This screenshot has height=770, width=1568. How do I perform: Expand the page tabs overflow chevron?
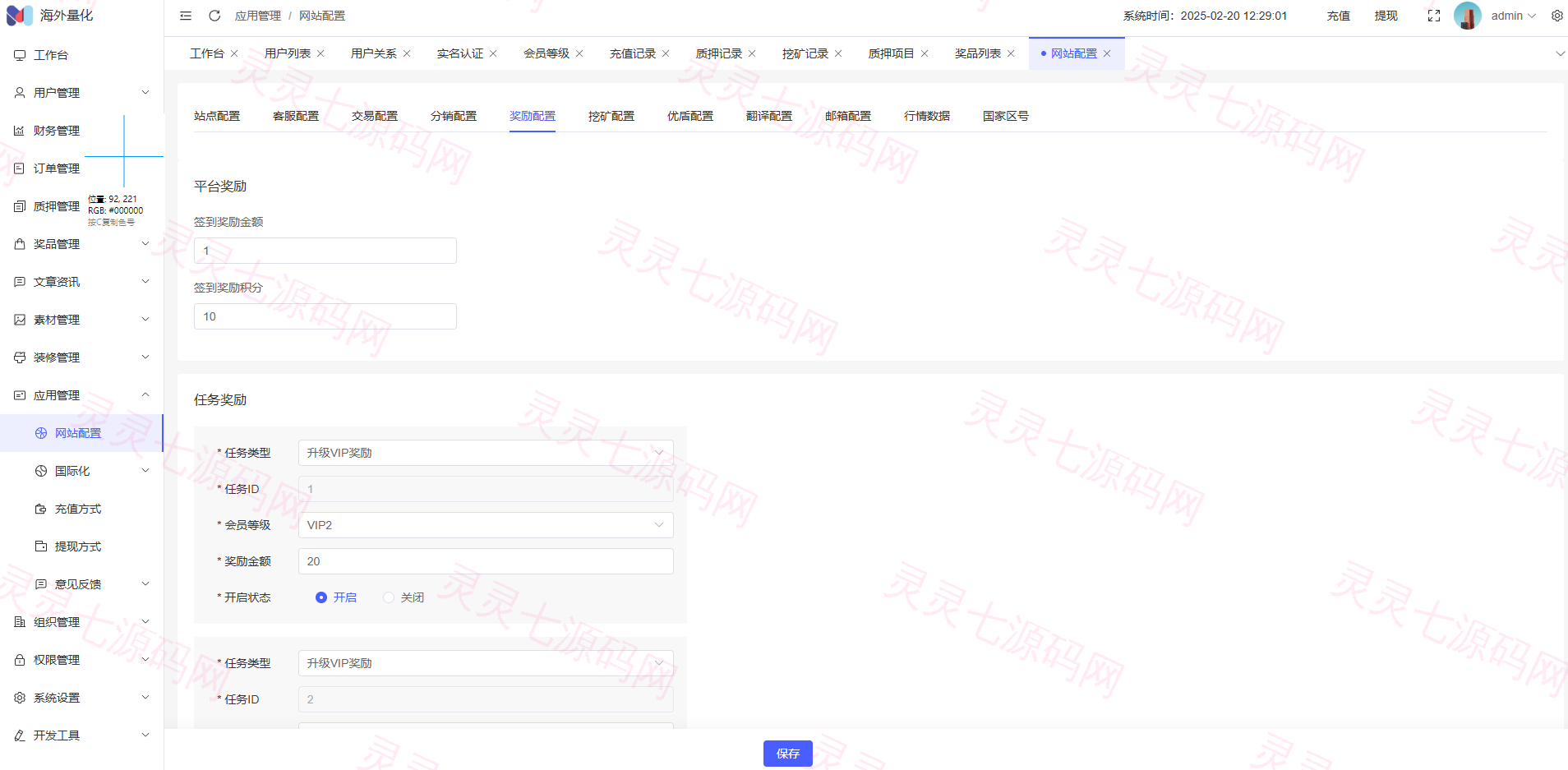point(1560,53)
